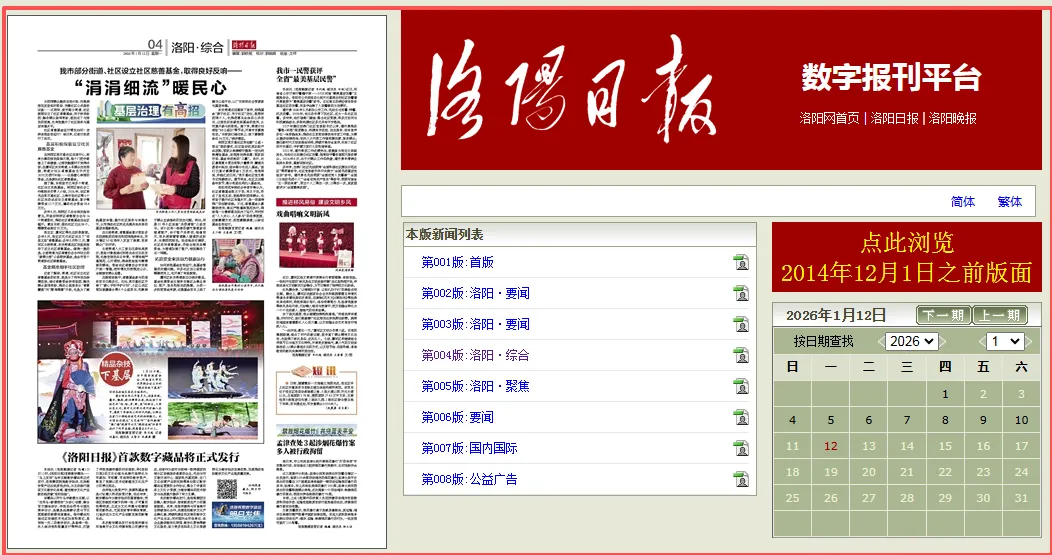
Task: Switch to 洛阳晚报 in the header
Action: (953, 118)
